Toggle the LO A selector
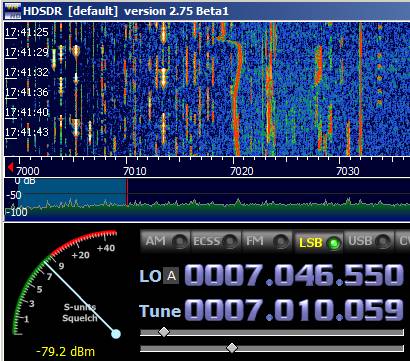410x361 pixels. tap(171, 276)
